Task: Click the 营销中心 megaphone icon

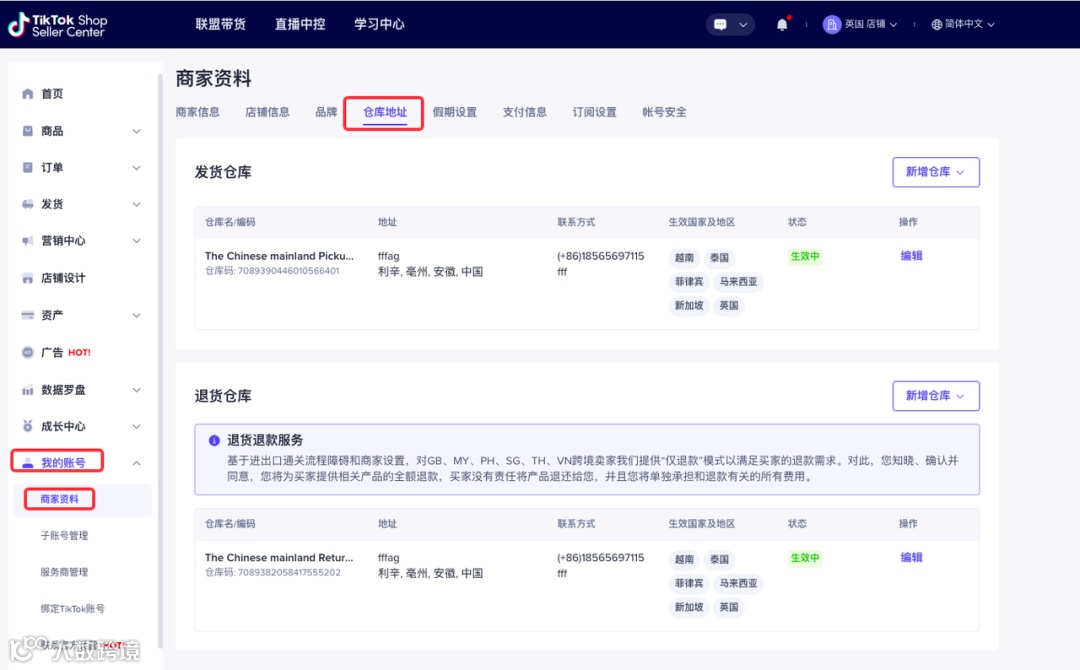Action: [28, 240]
